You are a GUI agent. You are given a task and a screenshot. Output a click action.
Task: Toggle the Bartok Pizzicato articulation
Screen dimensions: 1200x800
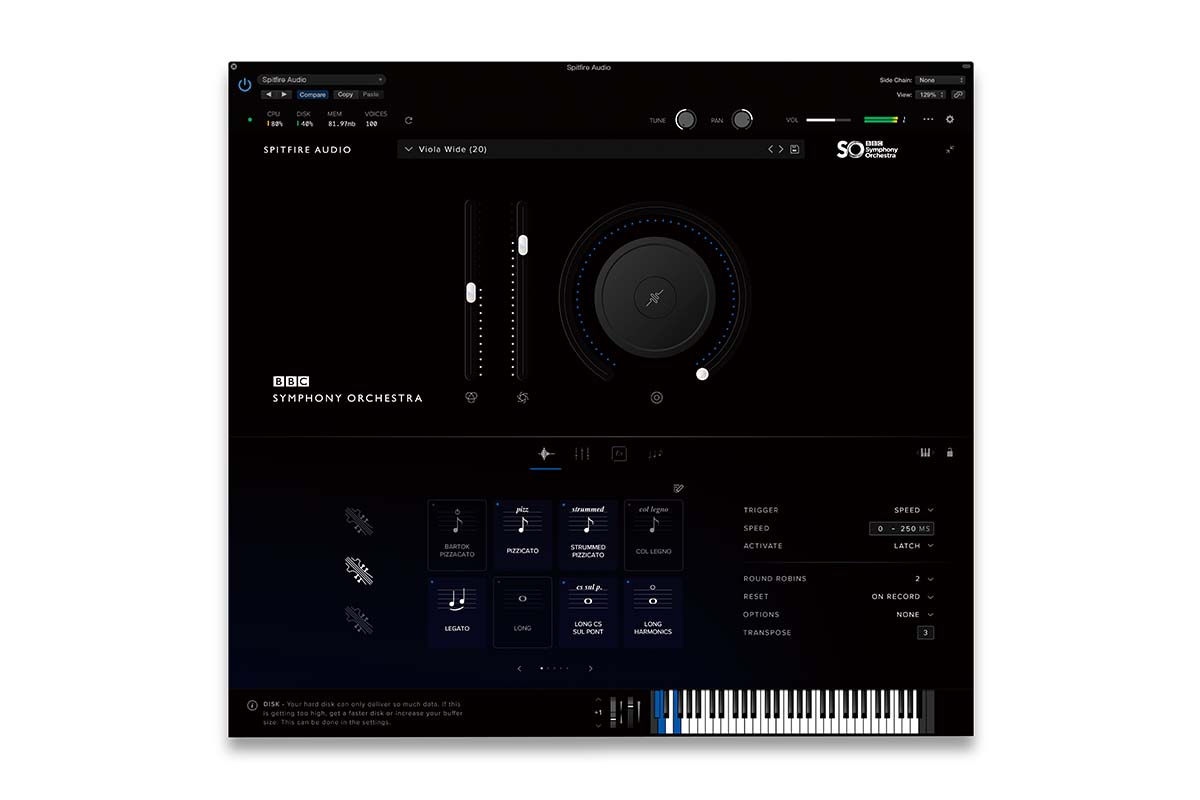click(x=457, y=535)
